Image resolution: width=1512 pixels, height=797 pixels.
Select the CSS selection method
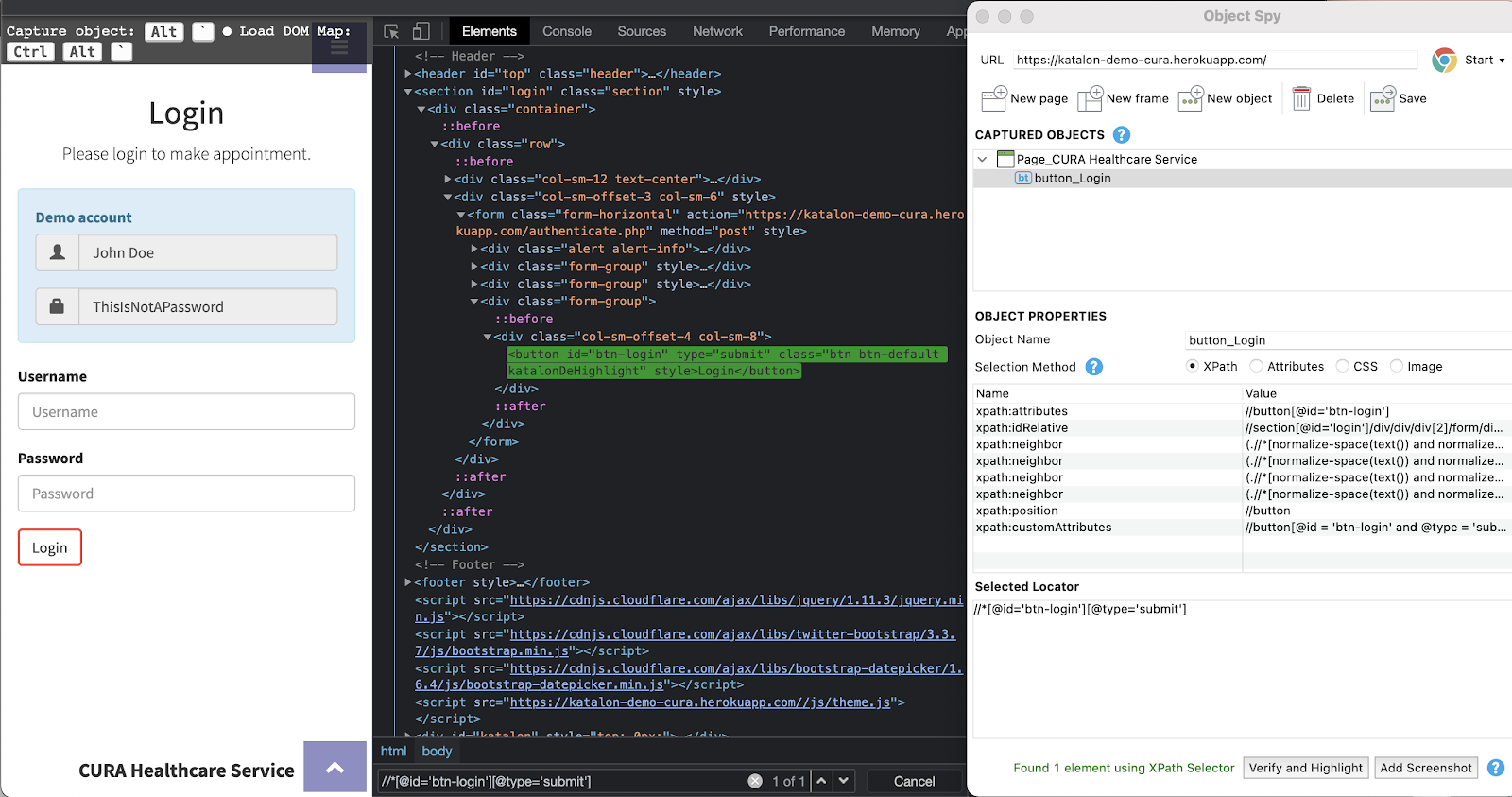(x=1342, y=366)
